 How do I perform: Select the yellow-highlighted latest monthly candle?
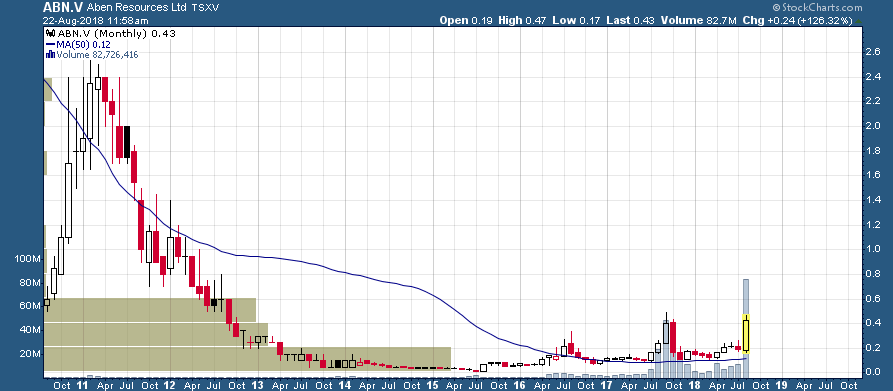[745, 334]
